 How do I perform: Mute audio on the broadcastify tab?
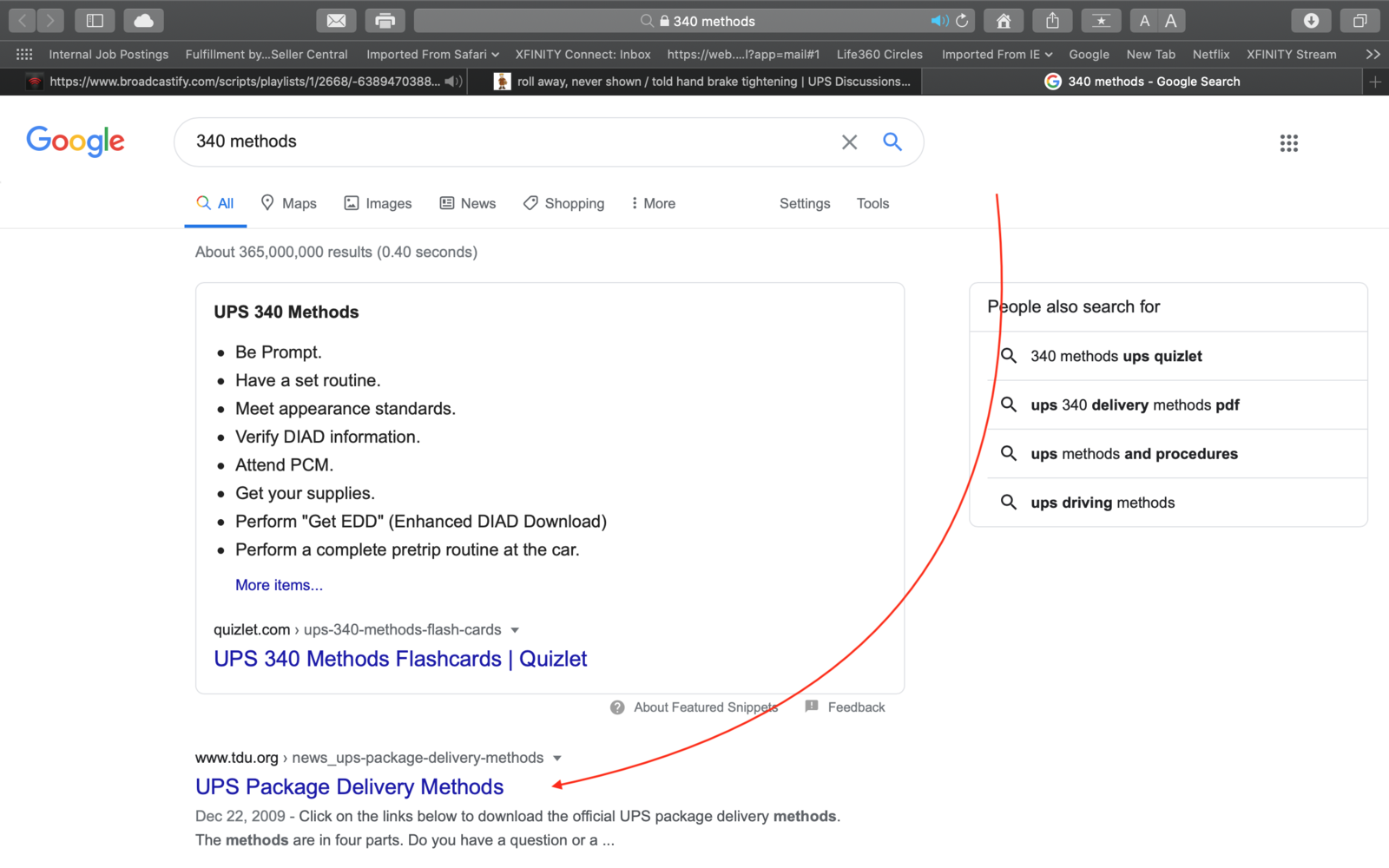[x=453, y=82]
